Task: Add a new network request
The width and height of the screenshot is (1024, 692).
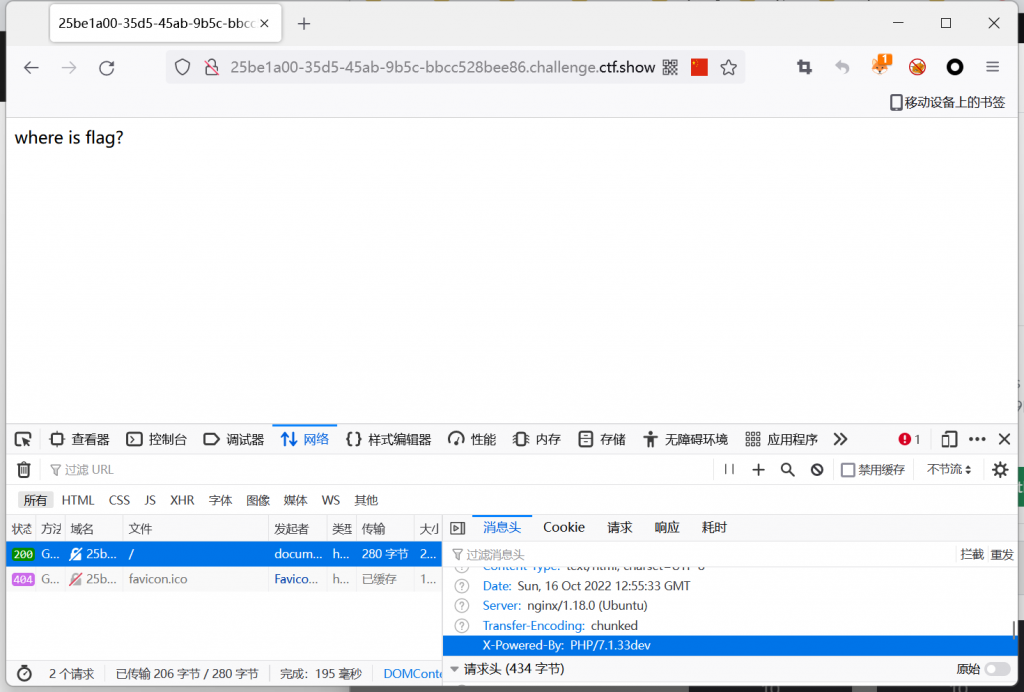Action: coord(758,469)
